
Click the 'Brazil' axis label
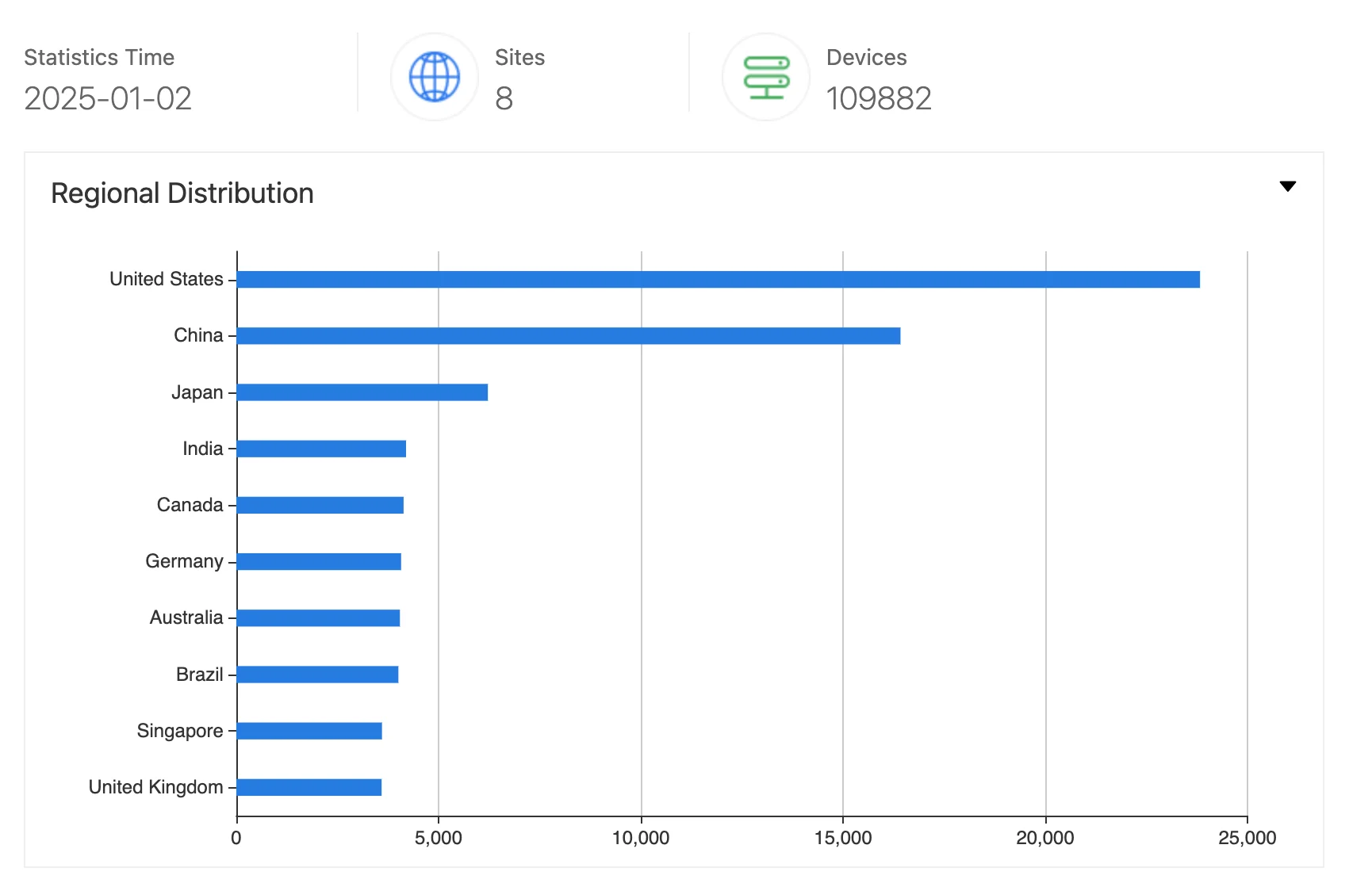(x=200, y=675)
